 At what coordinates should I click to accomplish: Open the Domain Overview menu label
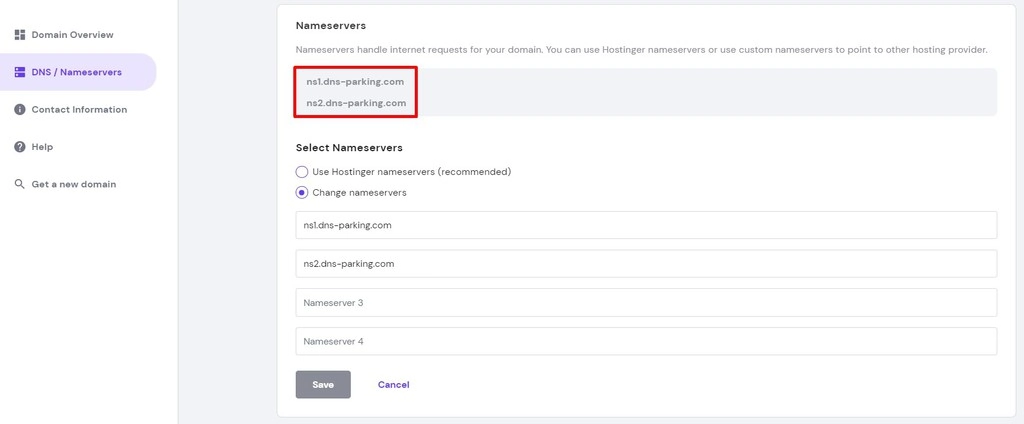72,35
